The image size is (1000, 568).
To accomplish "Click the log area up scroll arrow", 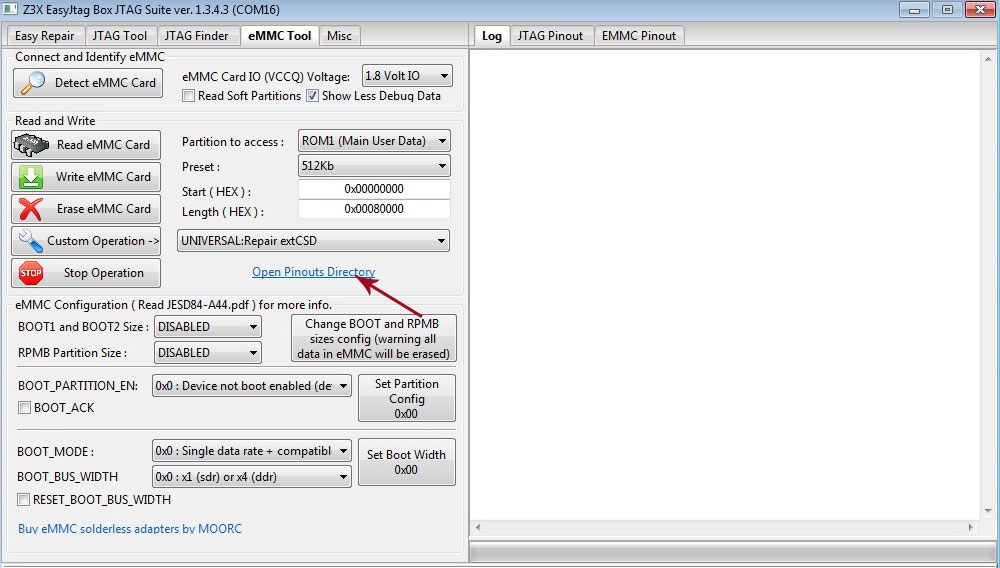I will point(989,59).
